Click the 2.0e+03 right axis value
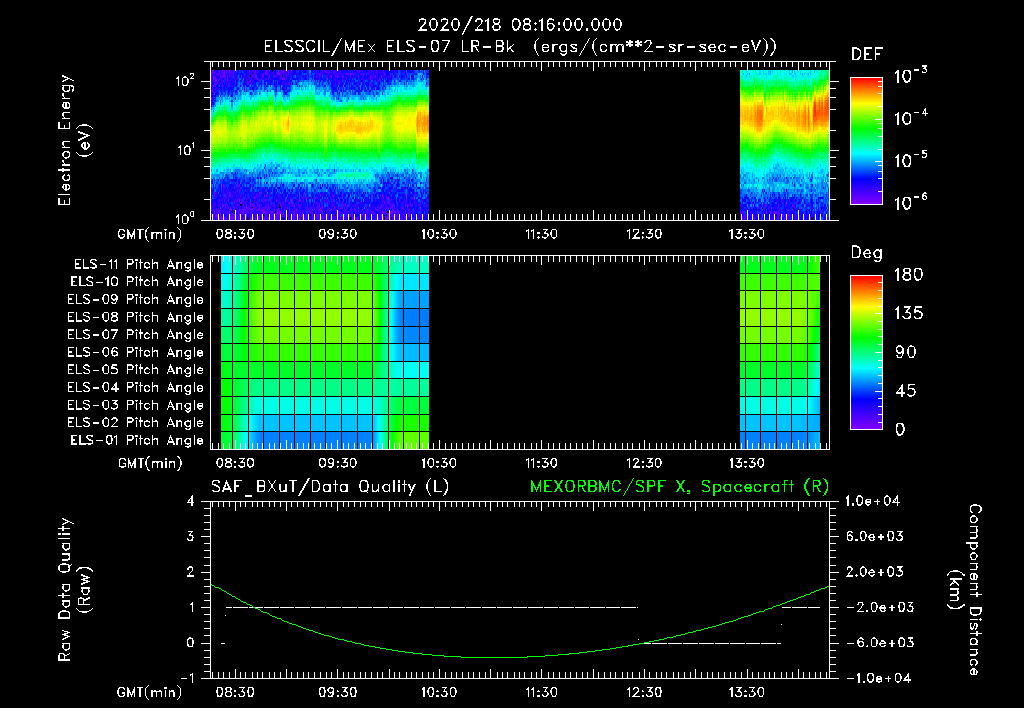The width and height of the screenshot is (1024, 708). click(874, 572)
